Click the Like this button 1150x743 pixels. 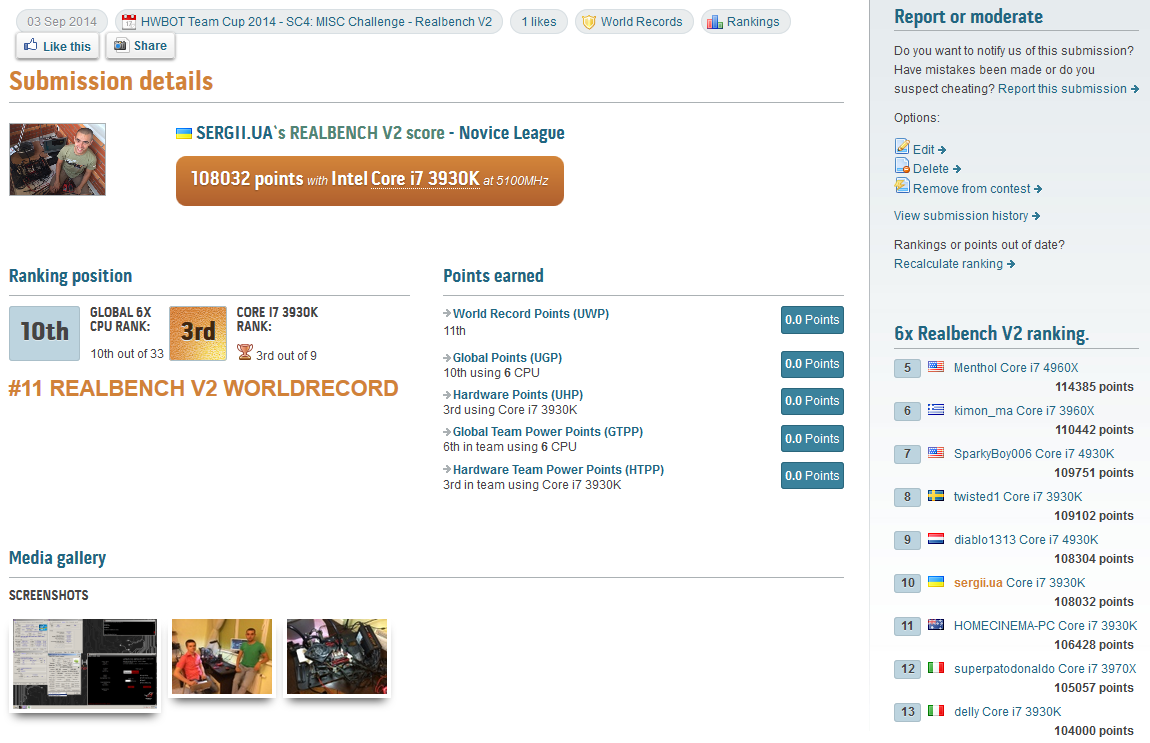point(58,46)
